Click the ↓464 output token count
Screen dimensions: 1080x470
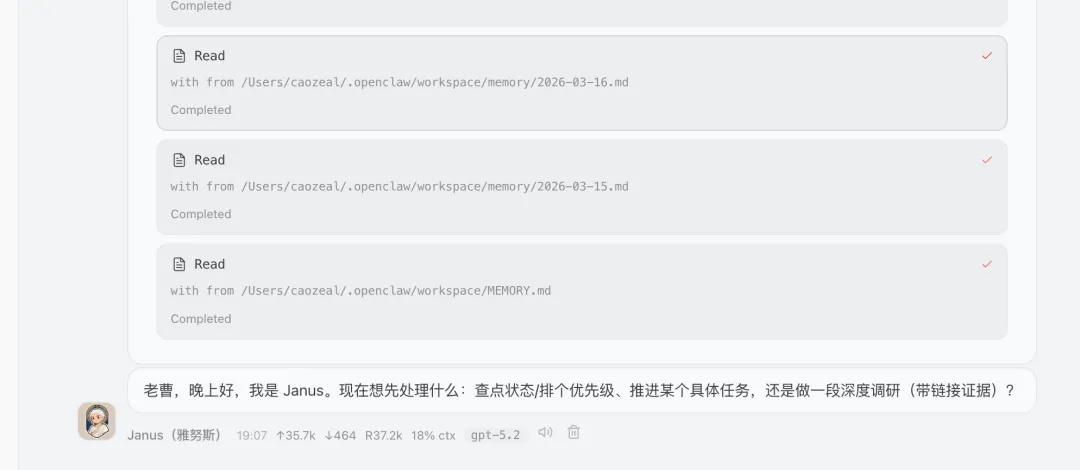click(x=340, y=435)
